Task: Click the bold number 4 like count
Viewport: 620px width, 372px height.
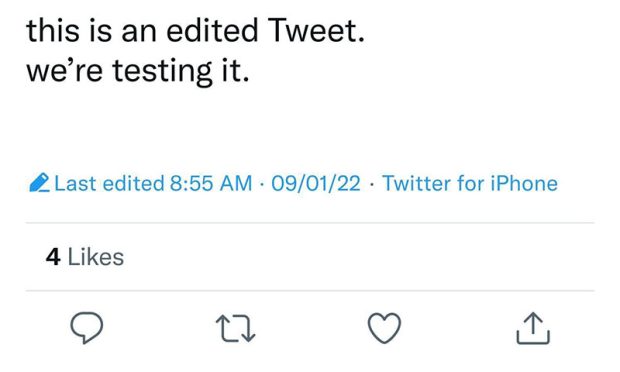Action: [53, 257]
